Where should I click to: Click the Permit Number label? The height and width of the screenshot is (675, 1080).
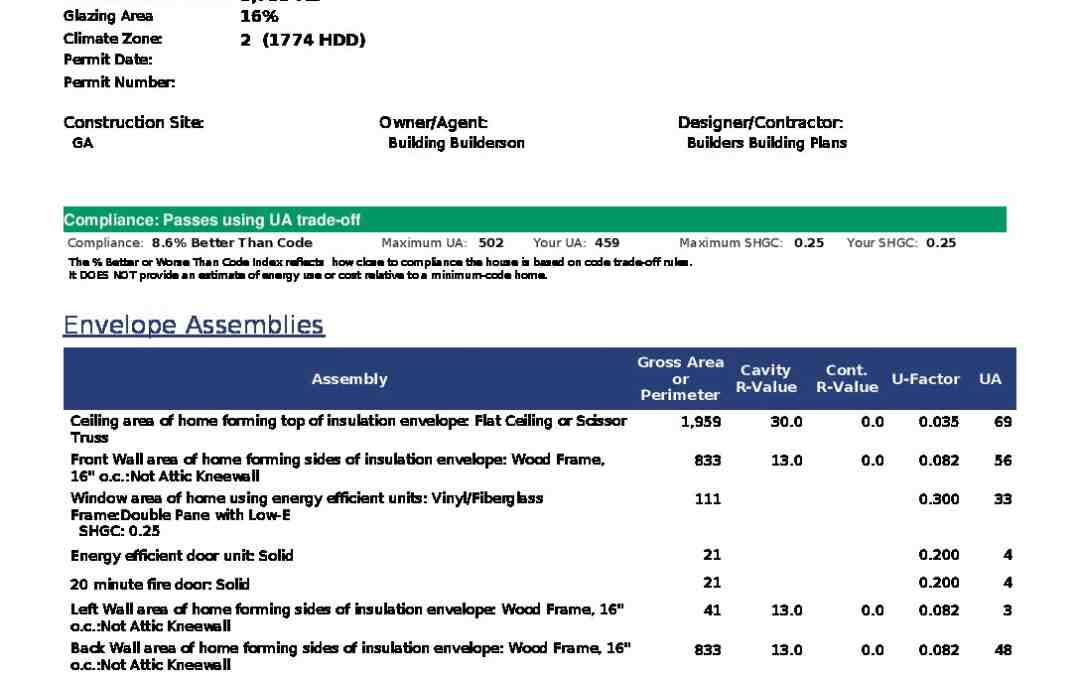(119, 83)
